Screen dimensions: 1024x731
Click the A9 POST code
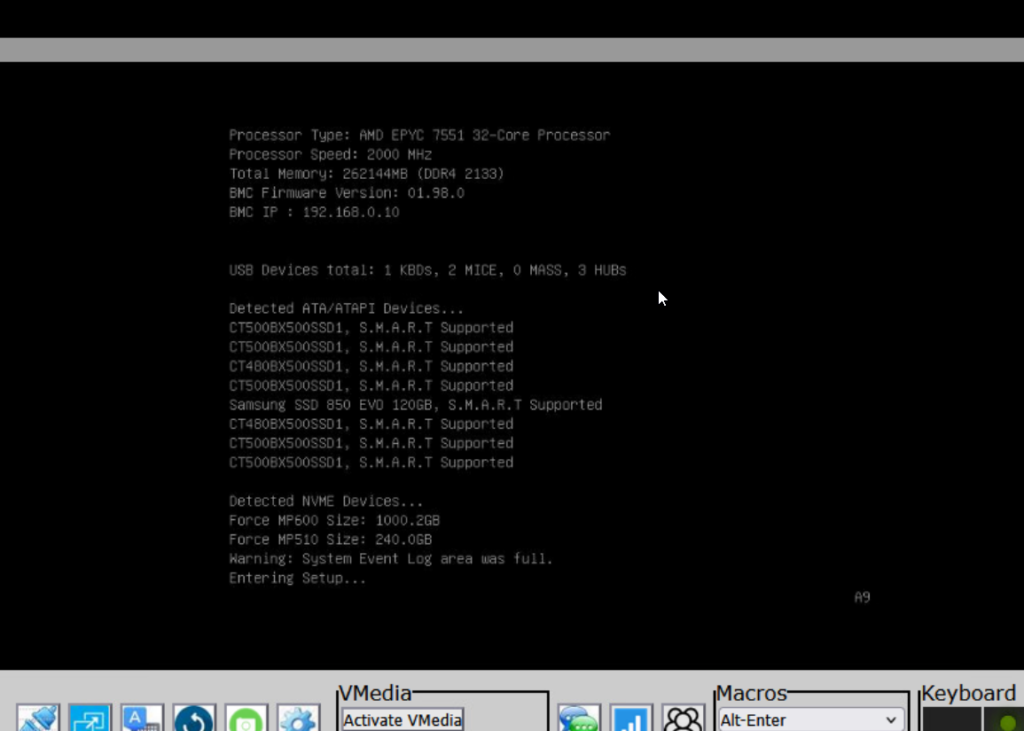(862, 597)
